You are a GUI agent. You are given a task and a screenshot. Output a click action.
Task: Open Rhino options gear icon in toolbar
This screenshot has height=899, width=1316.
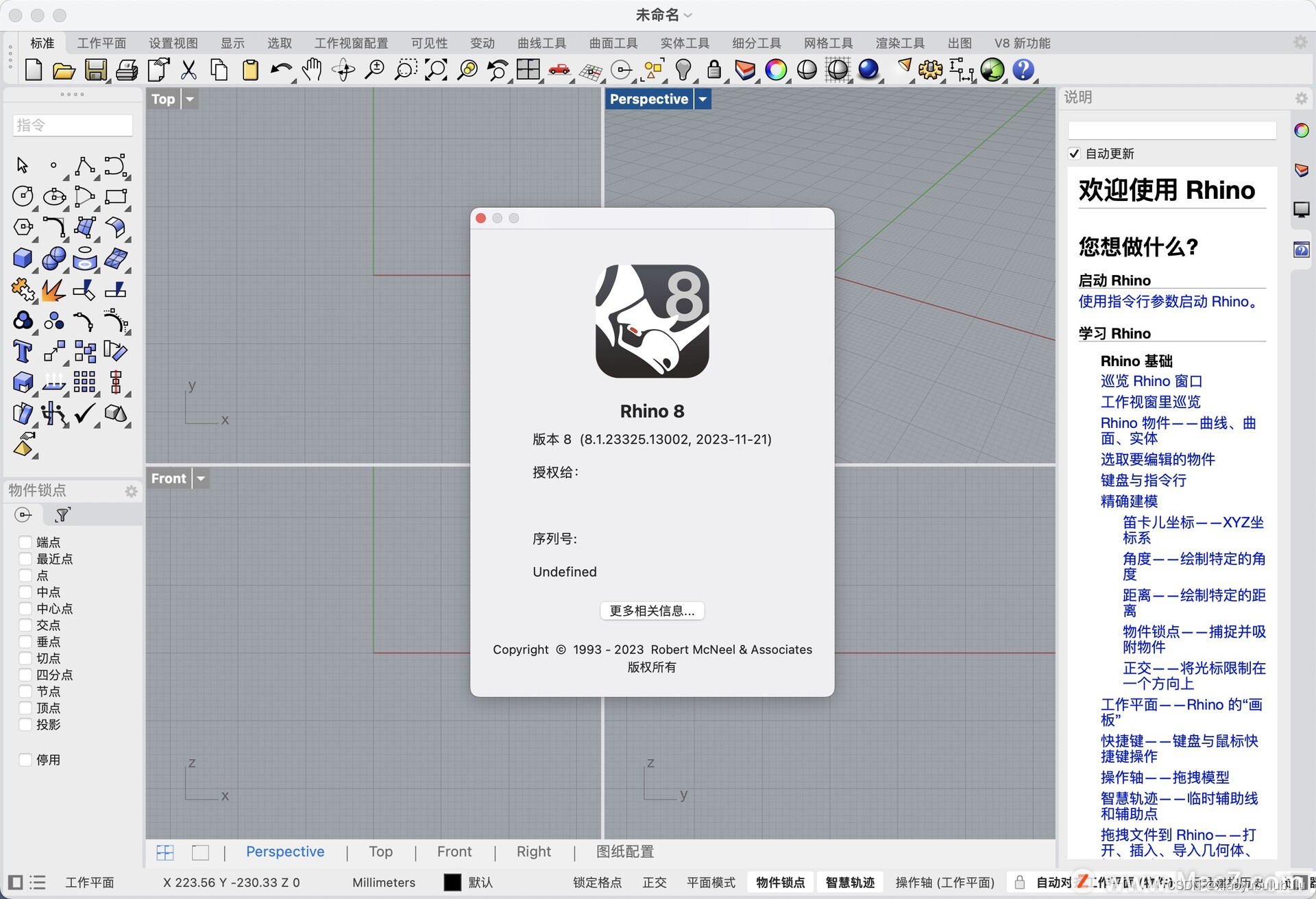point(930,70)
